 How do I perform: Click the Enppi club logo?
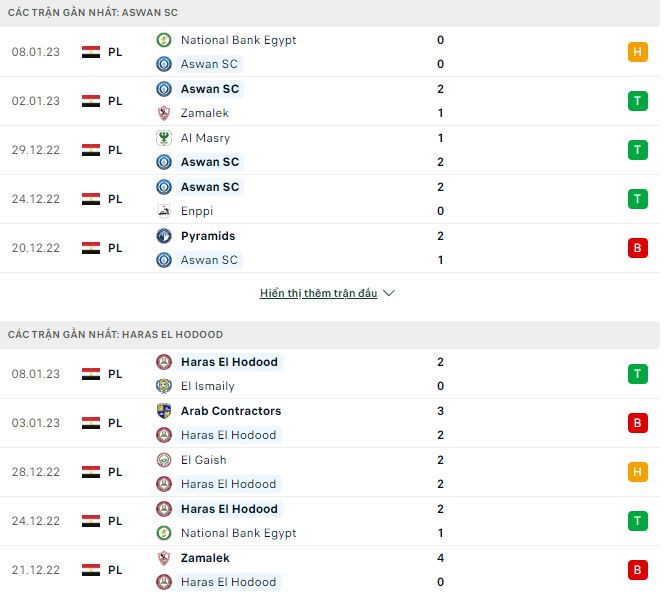tap(164, 211)
